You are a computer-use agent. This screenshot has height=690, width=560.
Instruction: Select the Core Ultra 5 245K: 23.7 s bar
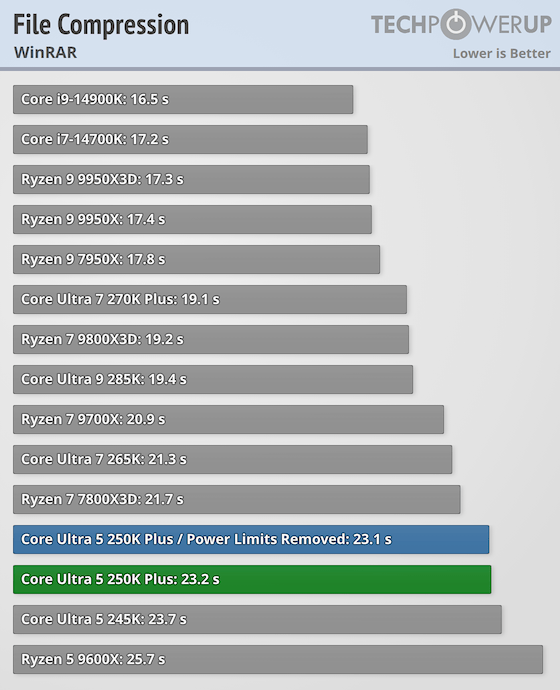[257, 620]
